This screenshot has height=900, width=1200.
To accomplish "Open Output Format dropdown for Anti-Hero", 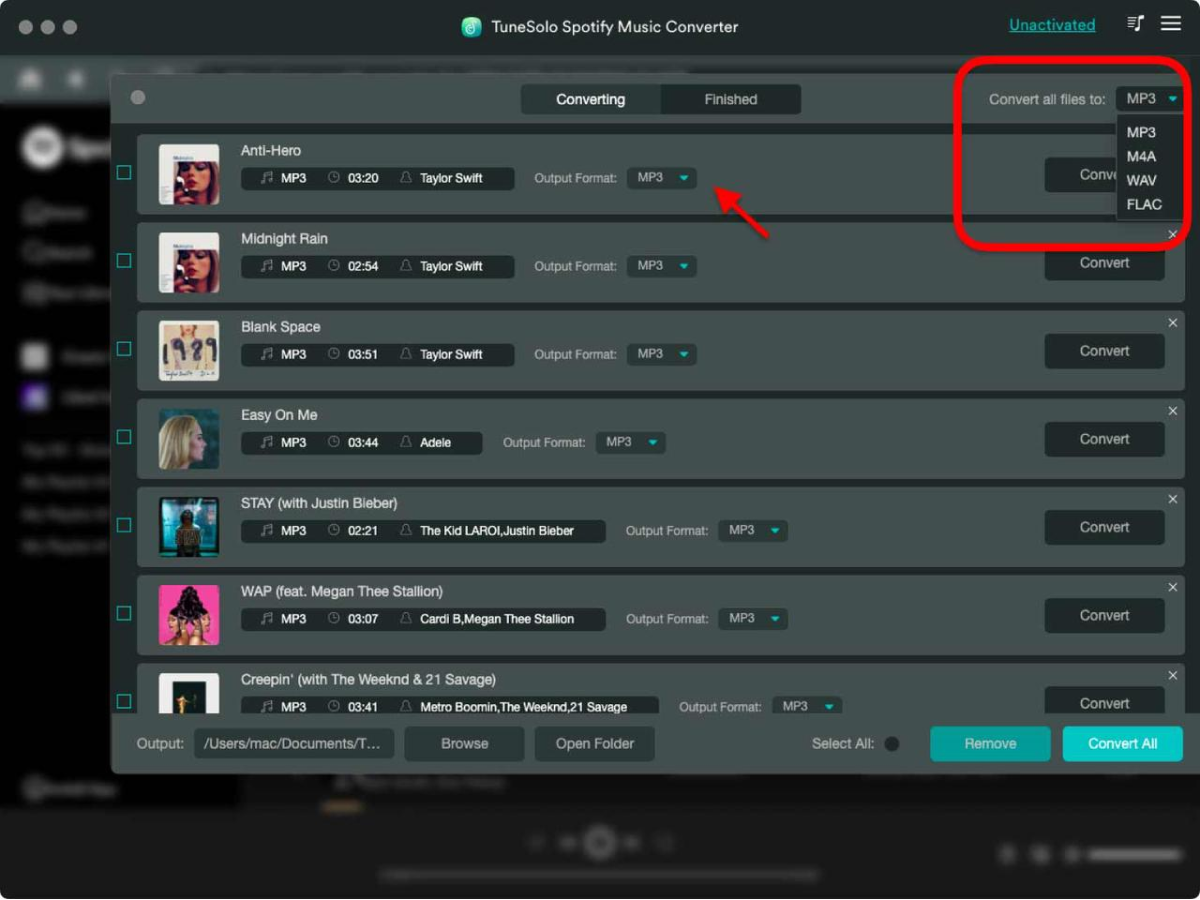I will click(662, 178).
